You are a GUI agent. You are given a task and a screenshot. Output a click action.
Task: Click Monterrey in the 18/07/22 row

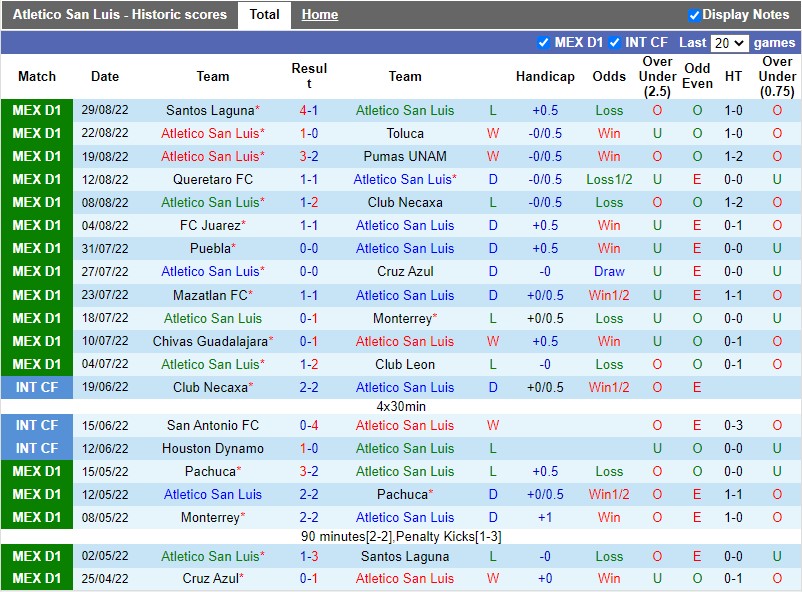pyautogui.click(x=403, y=319)
